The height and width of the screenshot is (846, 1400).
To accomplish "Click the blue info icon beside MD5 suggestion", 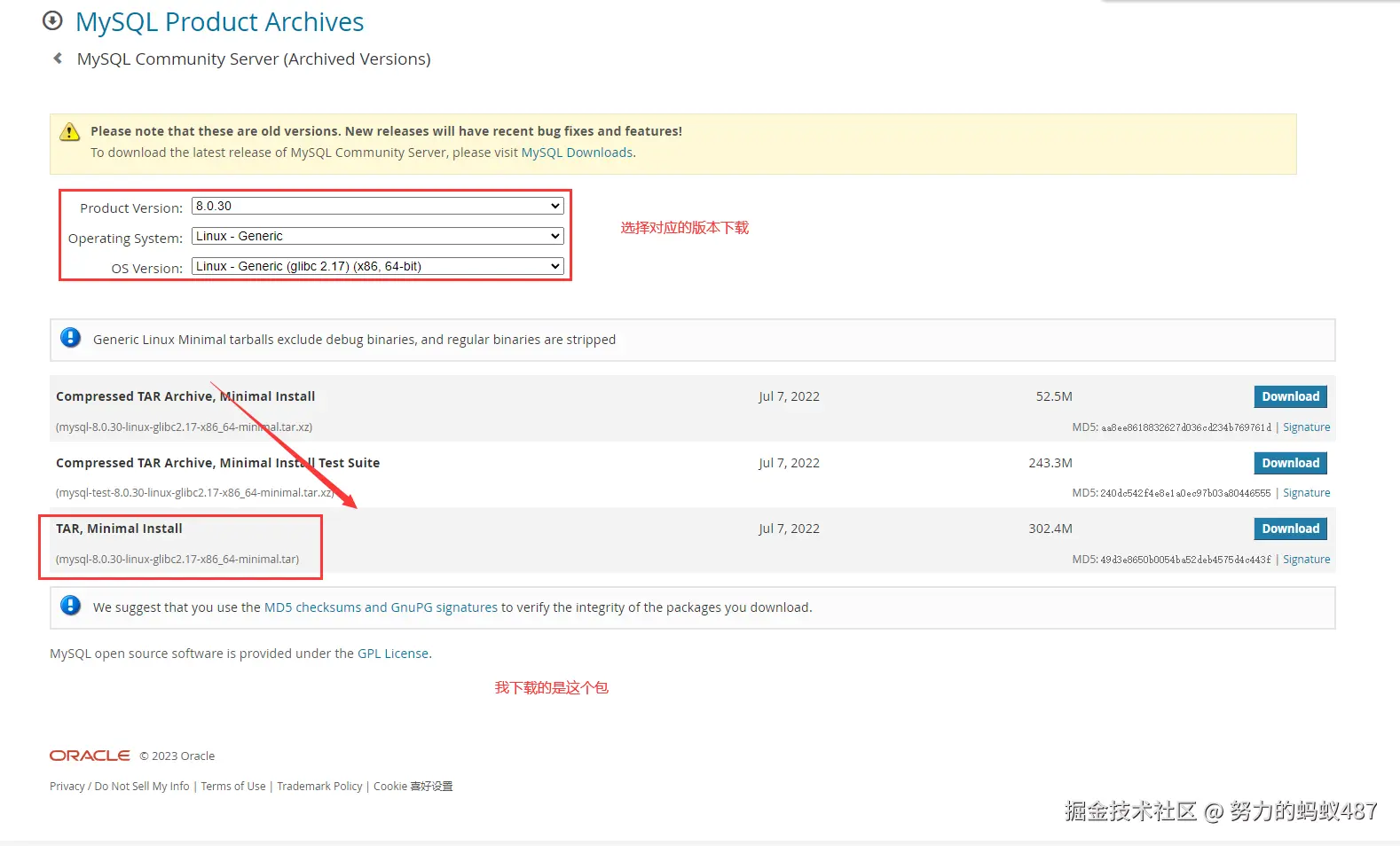I will [70, 606].
